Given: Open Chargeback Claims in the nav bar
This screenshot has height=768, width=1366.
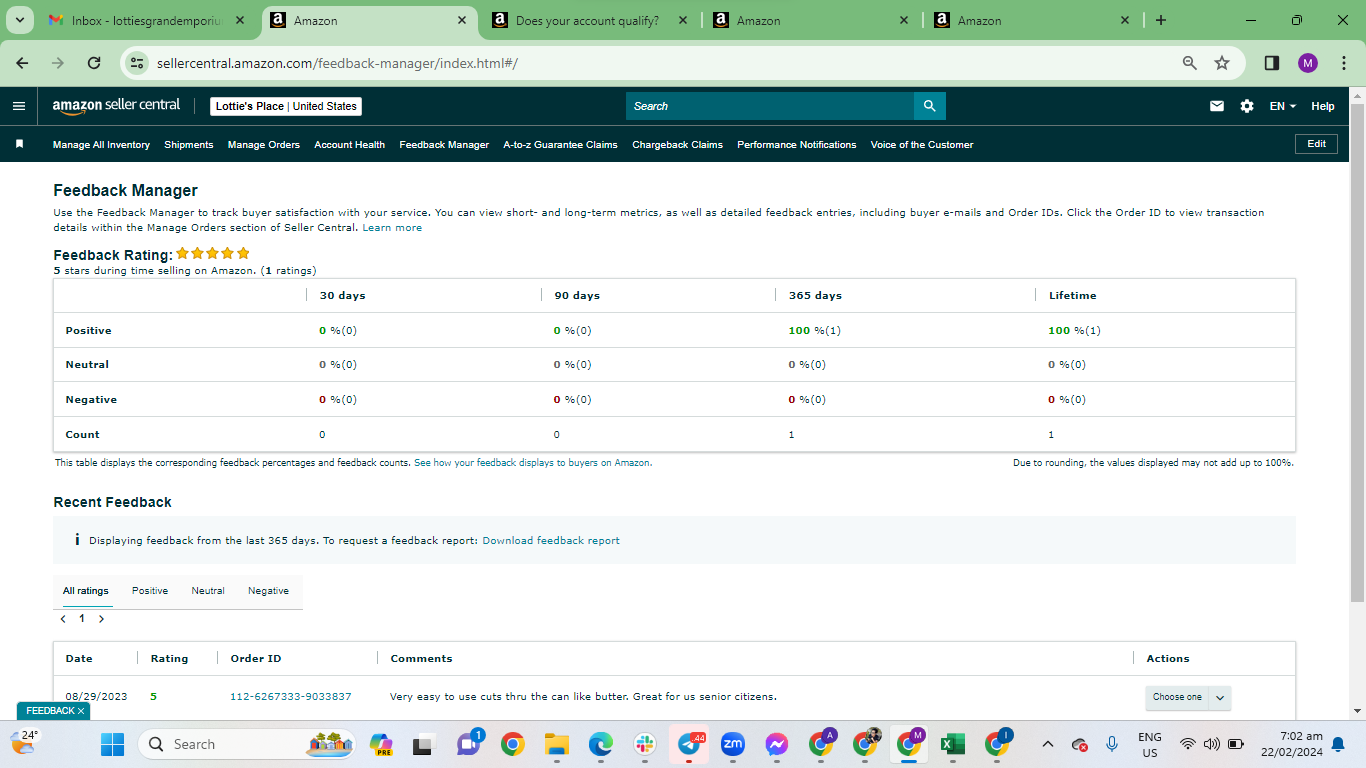Looking at the screenshot, I should (x=677, y=144).
